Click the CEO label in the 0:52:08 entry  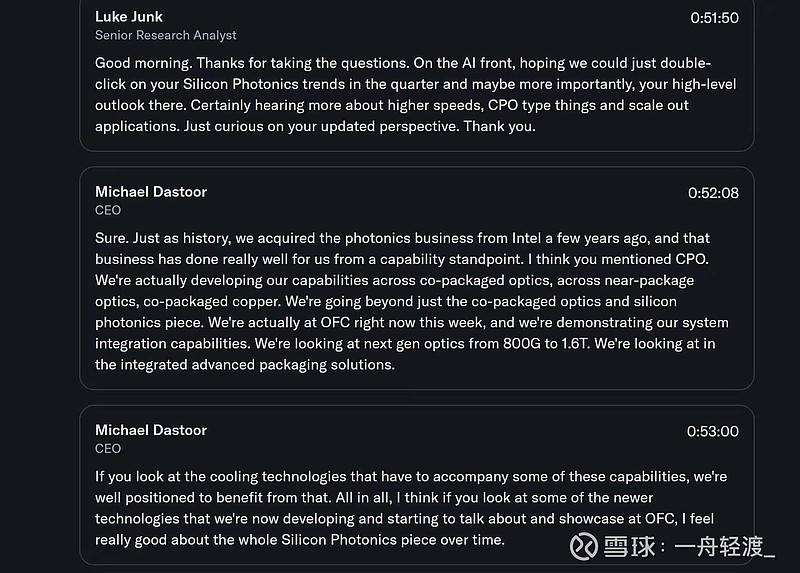pos(108,210)
